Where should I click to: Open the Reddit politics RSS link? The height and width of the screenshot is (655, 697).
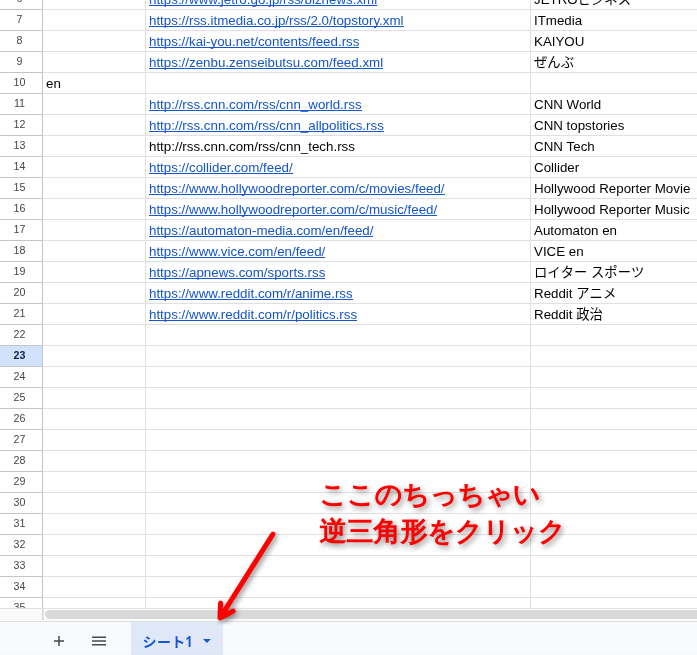tap(253, 315)
